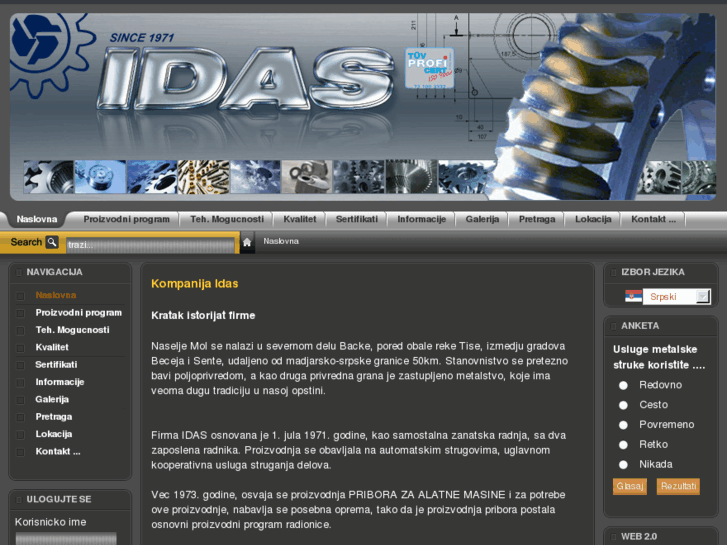
Task: Open the metal hinge thumbnail in banner
Action: [x=306, y=177]
